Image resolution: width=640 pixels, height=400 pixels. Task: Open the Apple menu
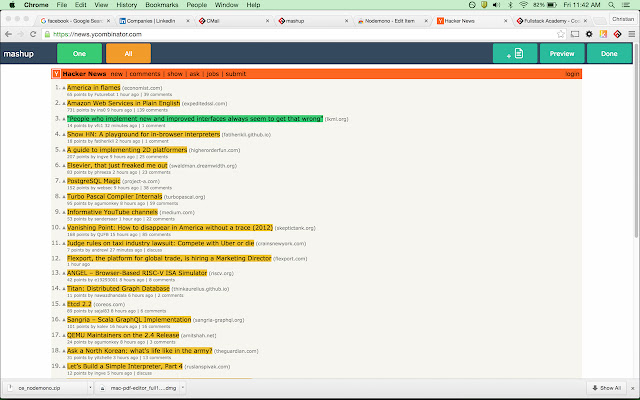point(12,5)
